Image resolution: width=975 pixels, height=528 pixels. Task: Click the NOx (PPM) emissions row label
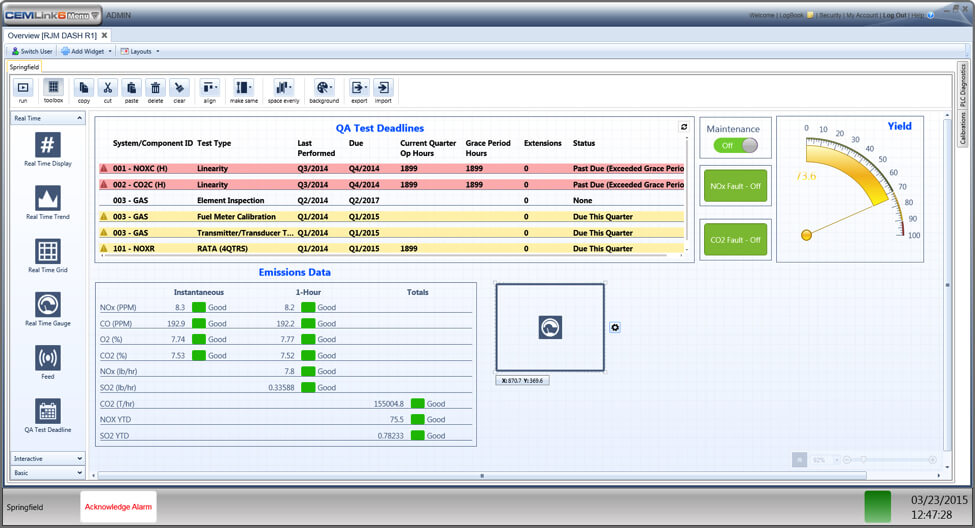click(118, 307)
